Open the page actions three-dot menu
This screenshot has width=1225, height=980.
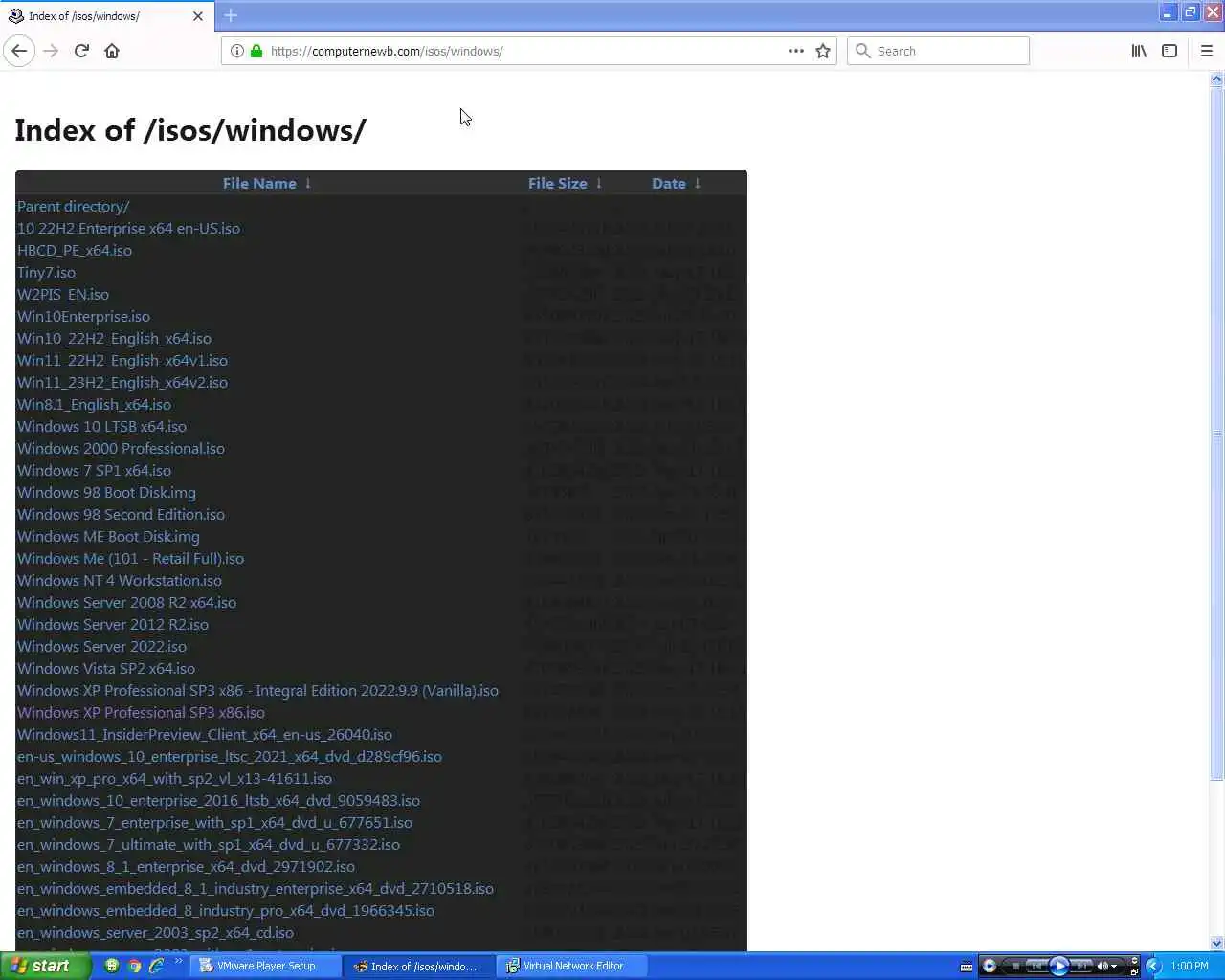[796, 51]
